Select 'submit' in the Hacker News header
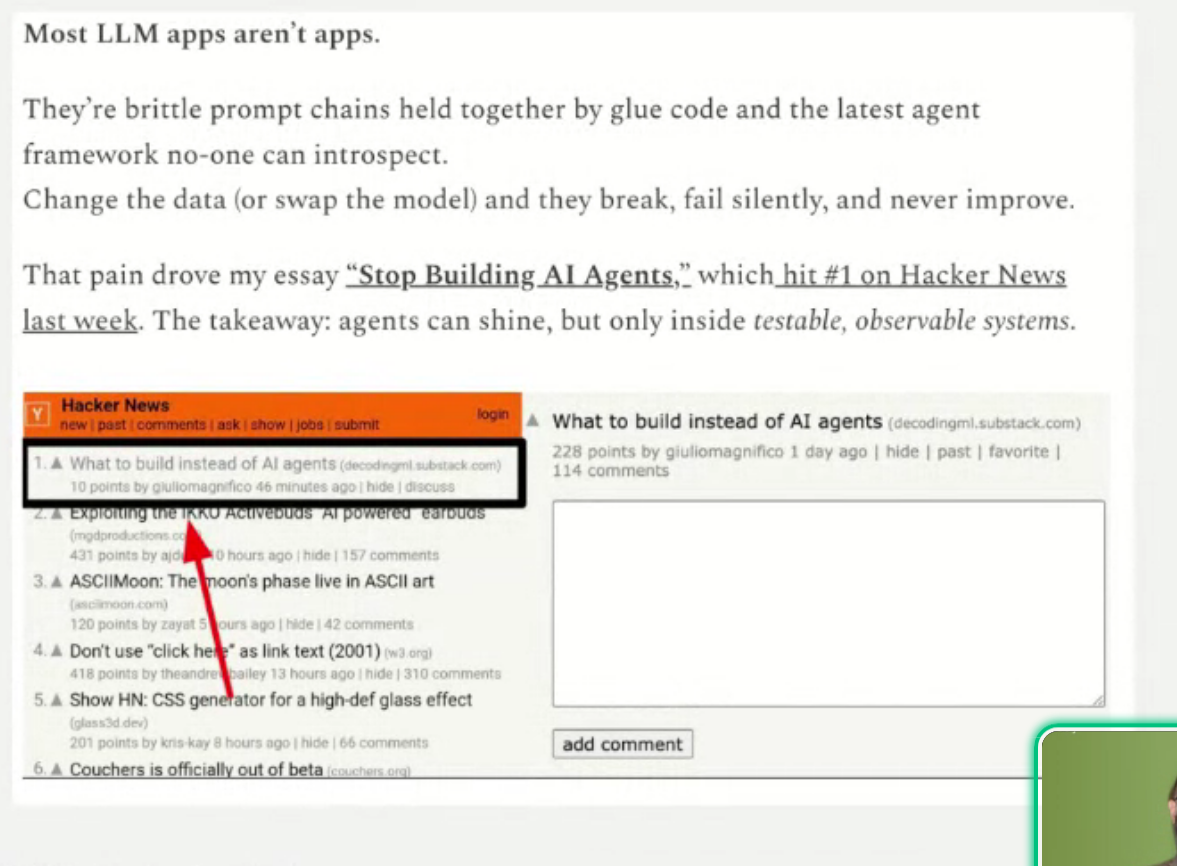1177x866 pixels. tap(357, 425)
